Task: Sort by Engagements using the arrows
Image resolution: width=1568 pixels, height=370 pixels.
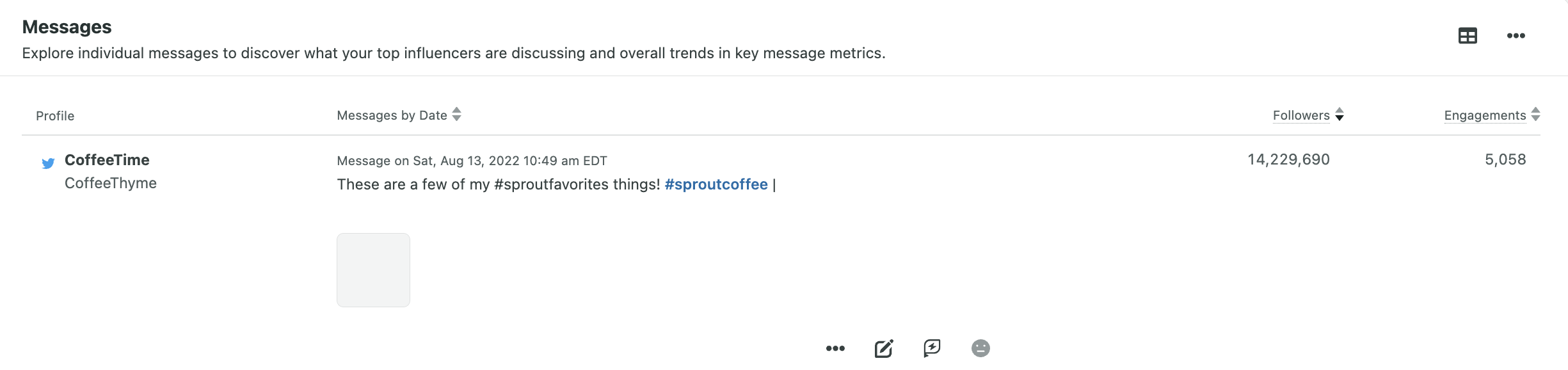Action: point(1535,115)
